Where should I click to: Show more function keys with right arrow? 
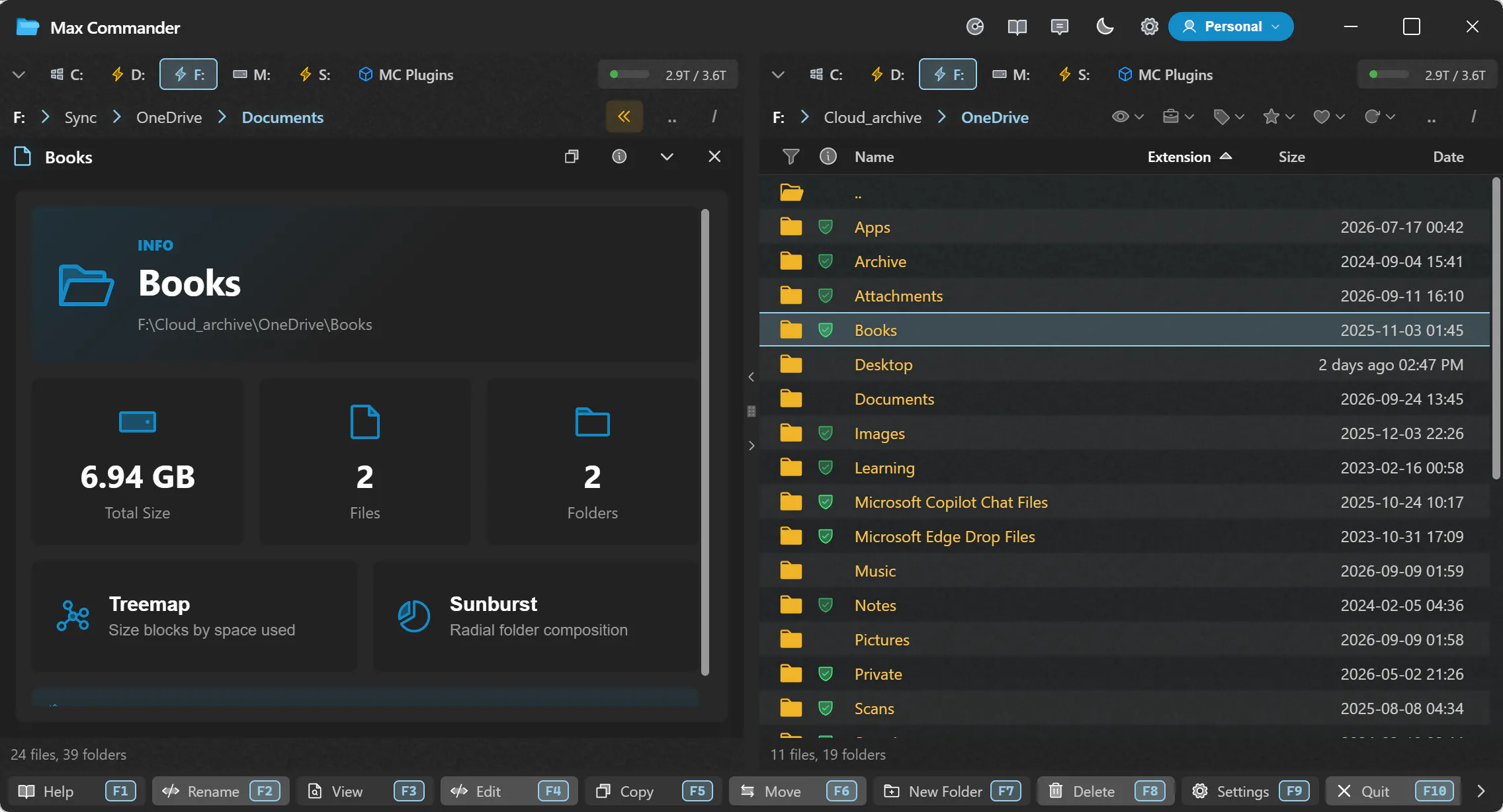pos(1481,791)
